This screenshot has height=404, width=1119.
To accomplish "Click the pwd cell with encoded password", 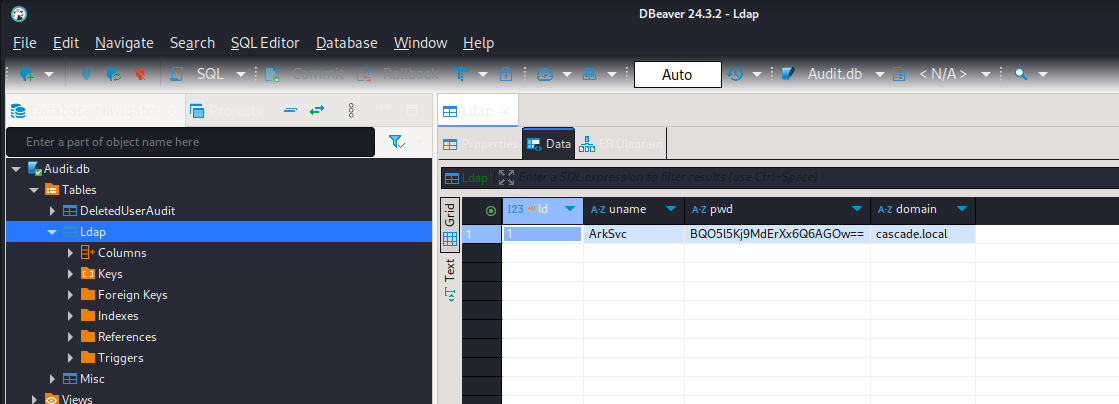I will [x=776, y=234].
